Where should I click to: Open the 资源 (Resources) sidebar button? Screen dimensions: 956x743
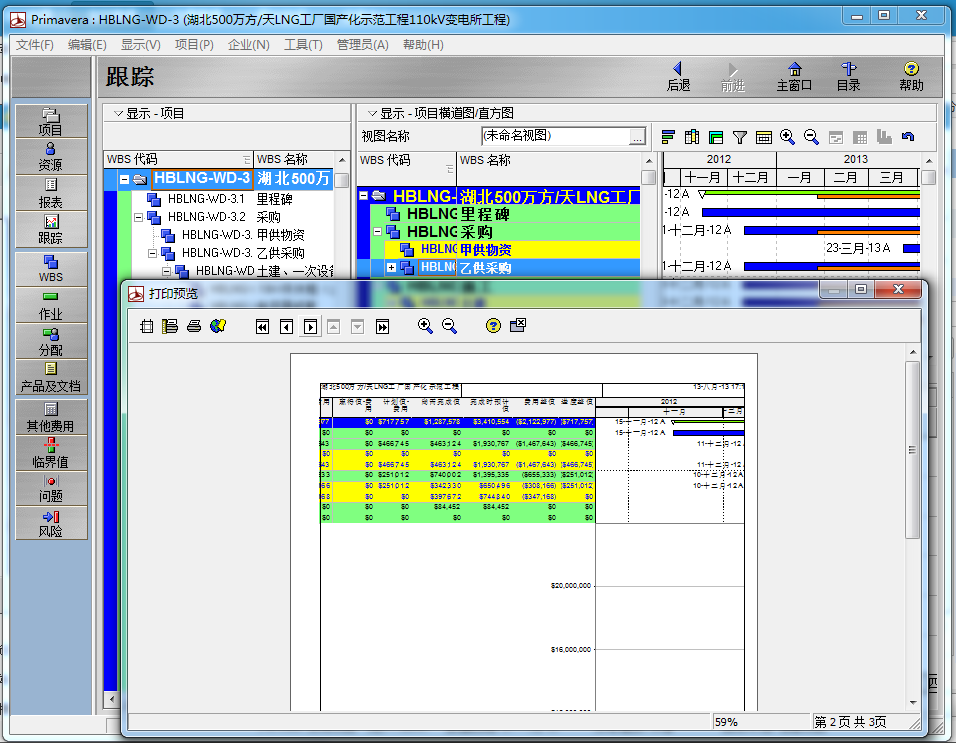click(x=51, y=157)
